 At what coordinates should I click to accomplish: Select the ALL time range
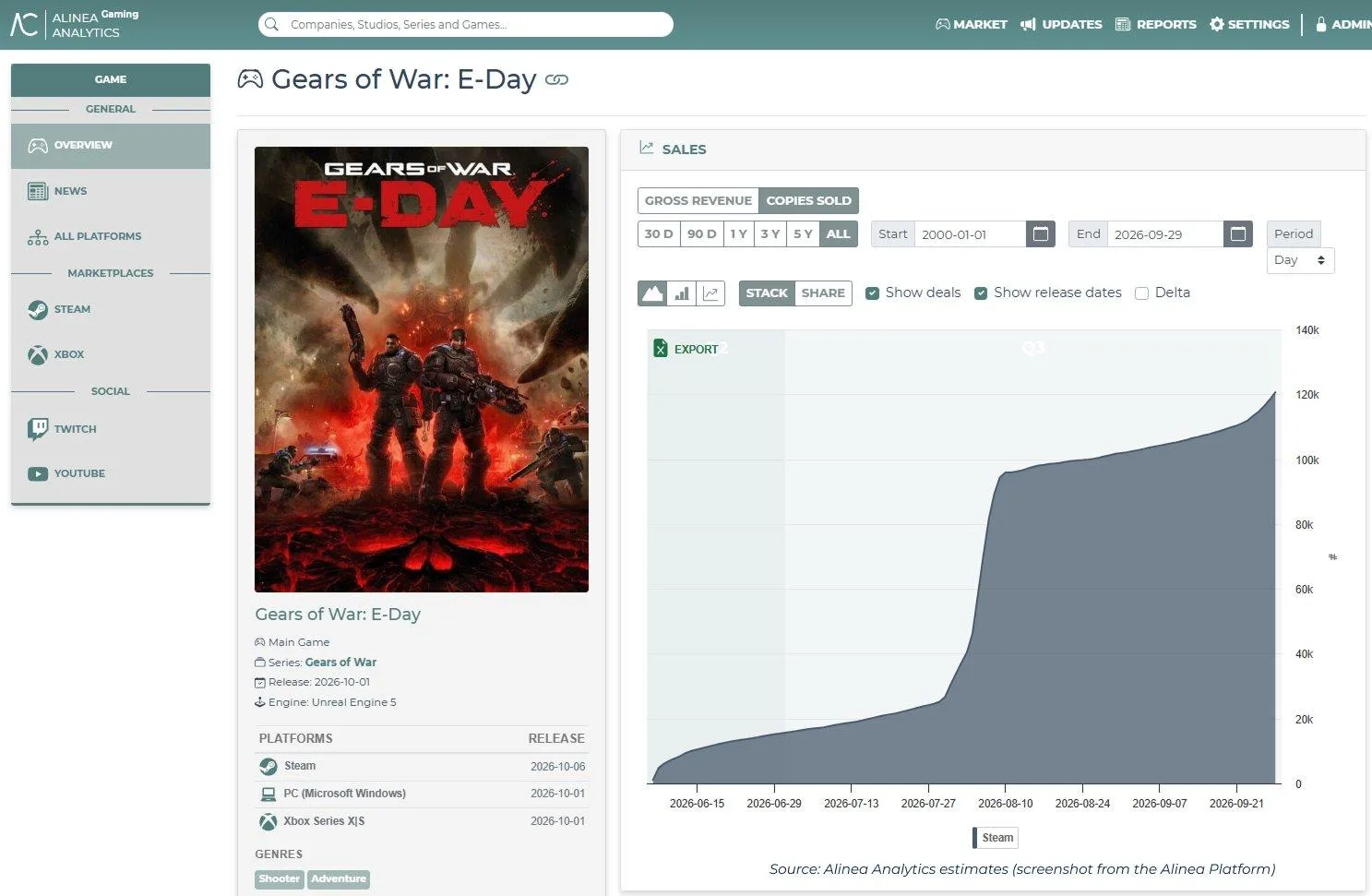click(x=839, y=233)
